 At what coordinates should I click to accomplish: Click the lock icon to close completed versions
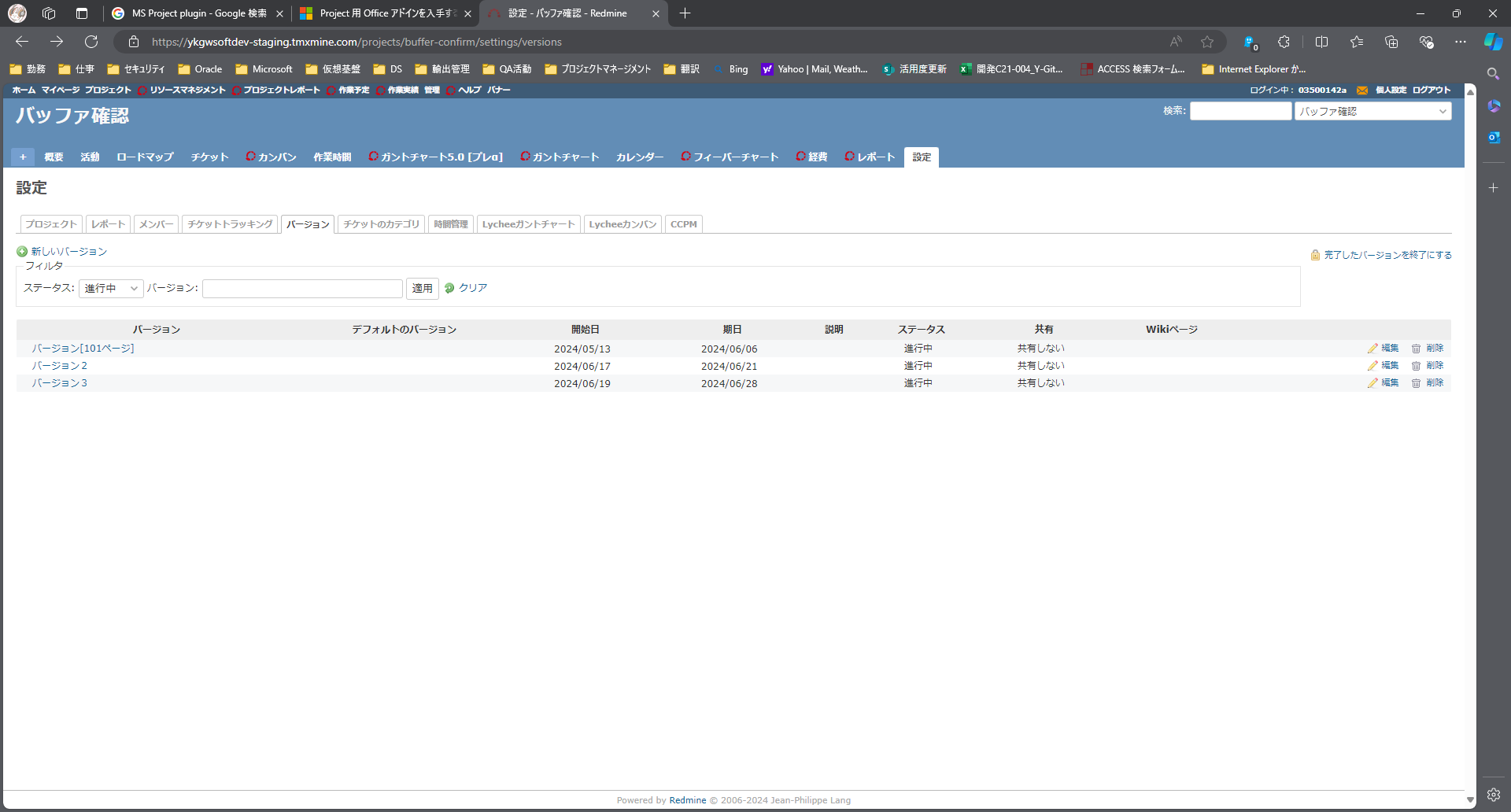click(x=1315, y=255)
